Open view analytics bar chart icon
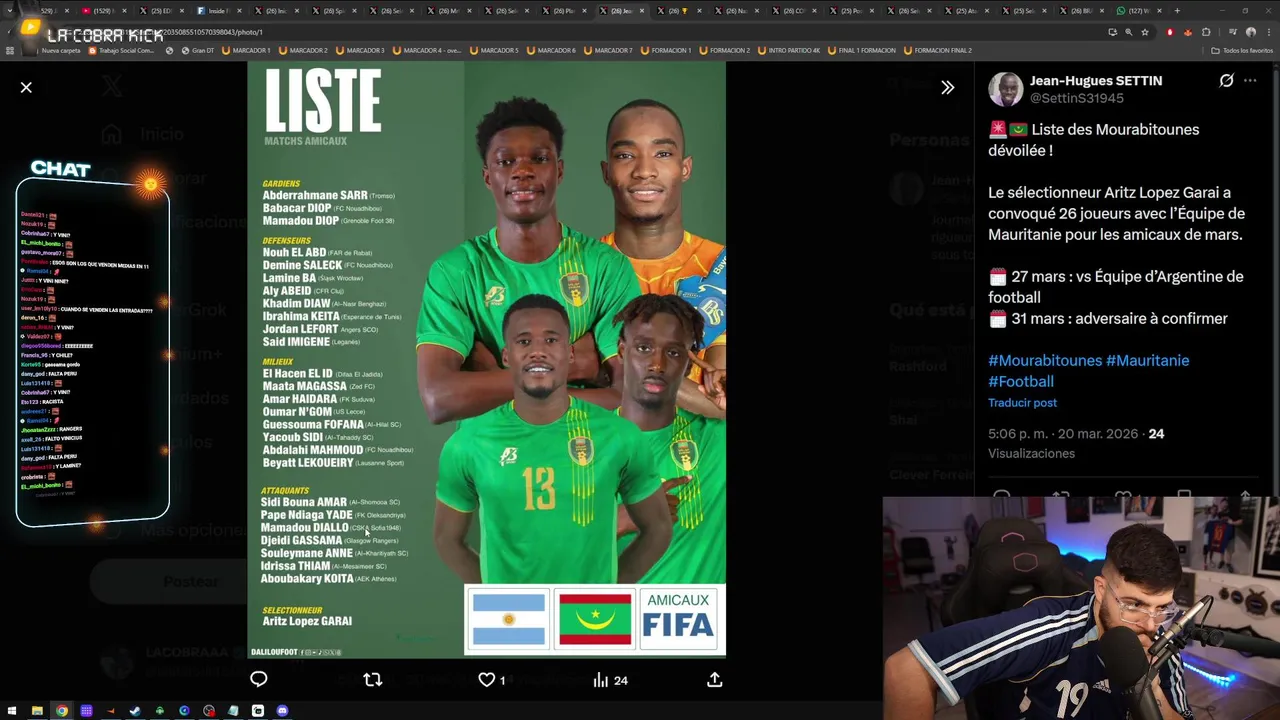1280x720 pixels. [600, 680]
